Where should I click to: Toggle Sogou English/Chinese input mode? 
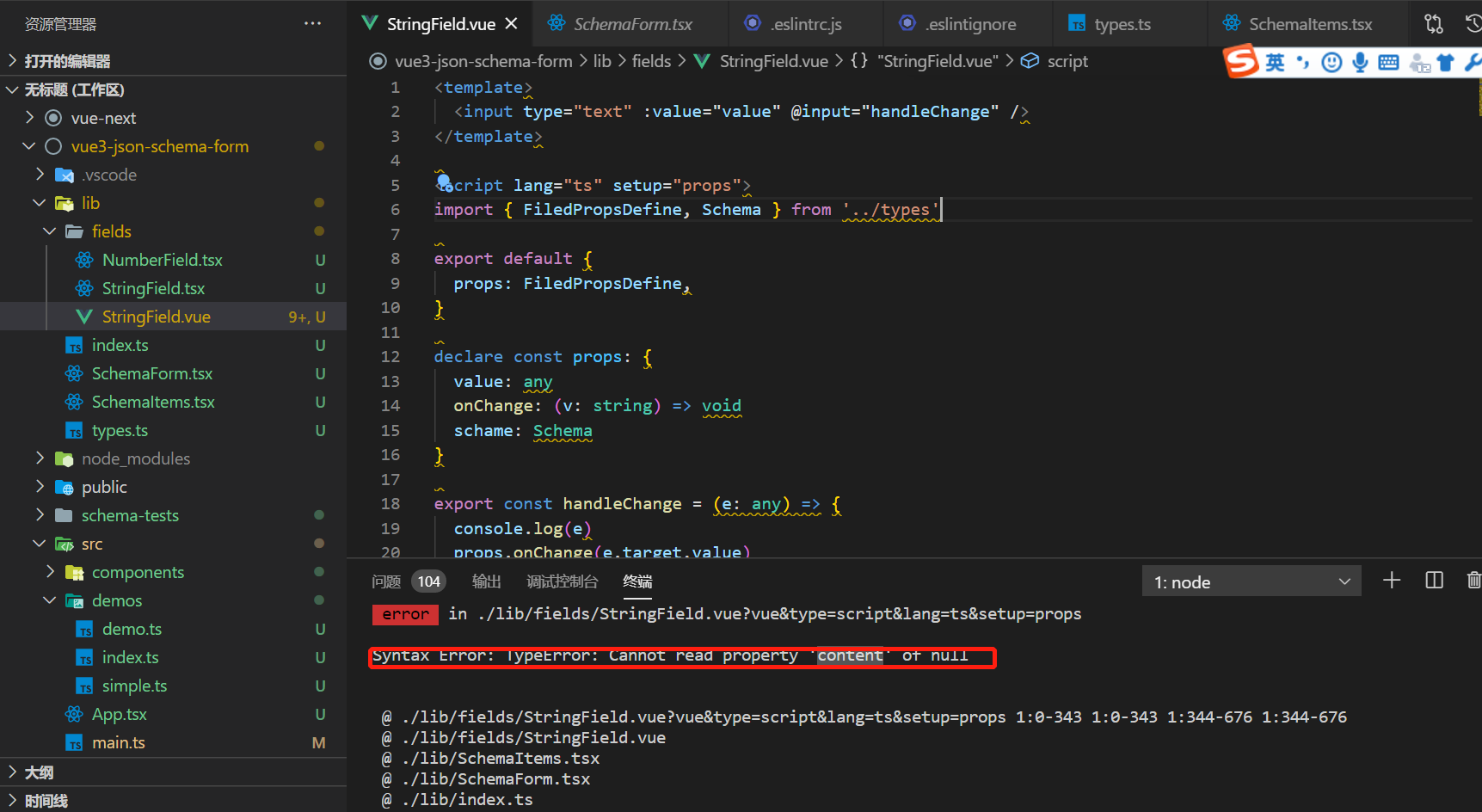pyautogui.click(x=1275, y=62)
